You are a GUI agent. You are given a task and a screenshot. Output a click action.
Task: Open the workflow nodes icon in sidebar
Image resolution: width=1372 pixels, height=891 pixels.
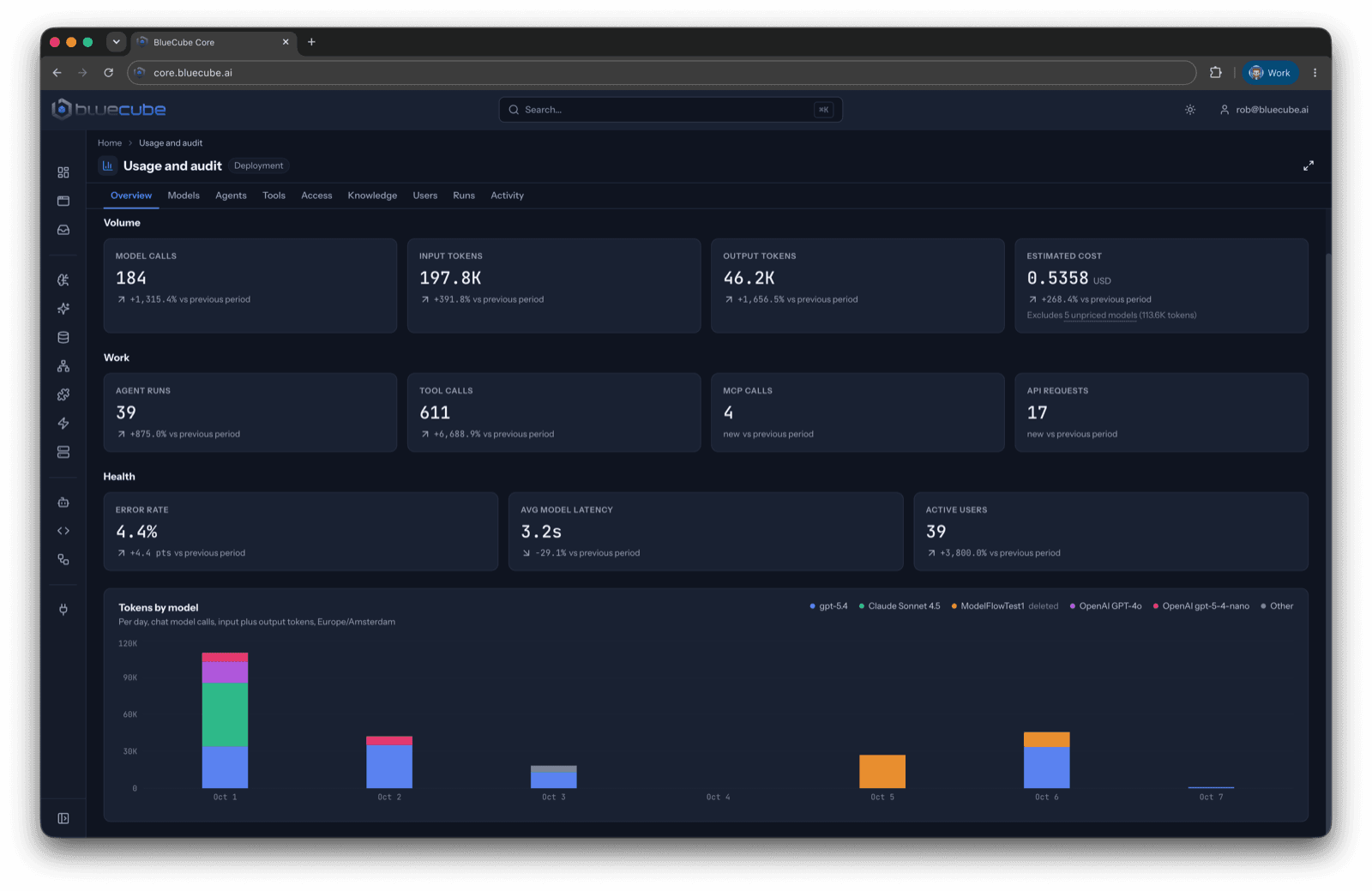63,559
